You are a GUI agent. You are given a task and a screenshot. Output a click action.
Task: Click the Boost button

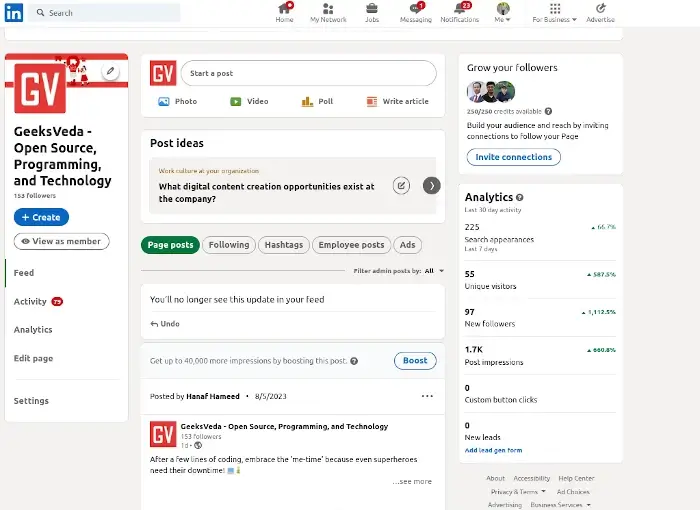click(x=415, y=361)
